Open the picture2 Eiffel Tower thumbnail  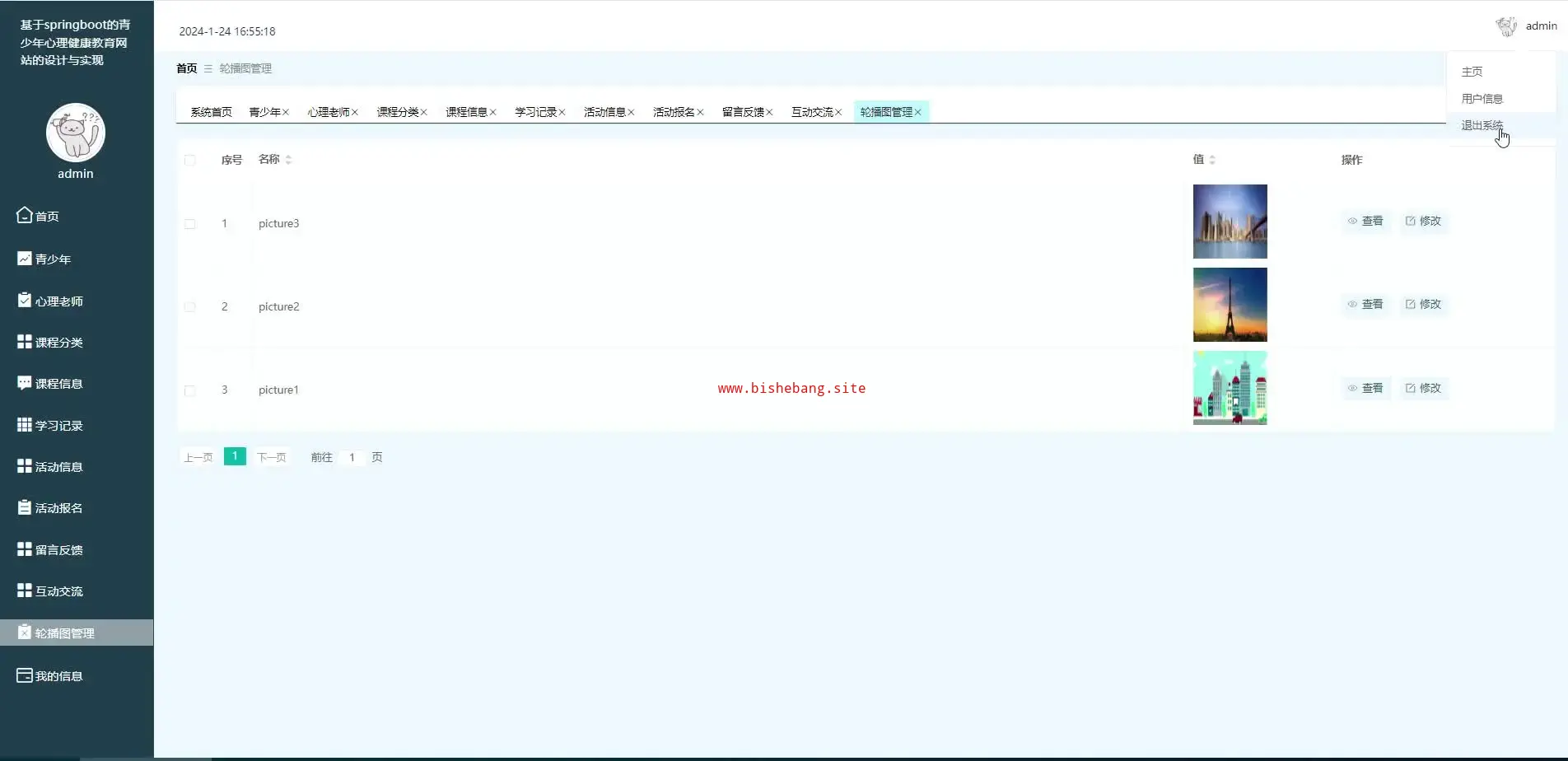[x=1230, y=305]
